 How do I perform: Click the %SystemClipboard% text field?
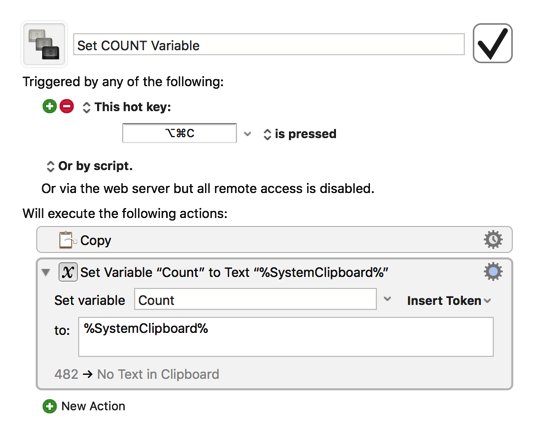pyautogui.click(x=286, y=337)
